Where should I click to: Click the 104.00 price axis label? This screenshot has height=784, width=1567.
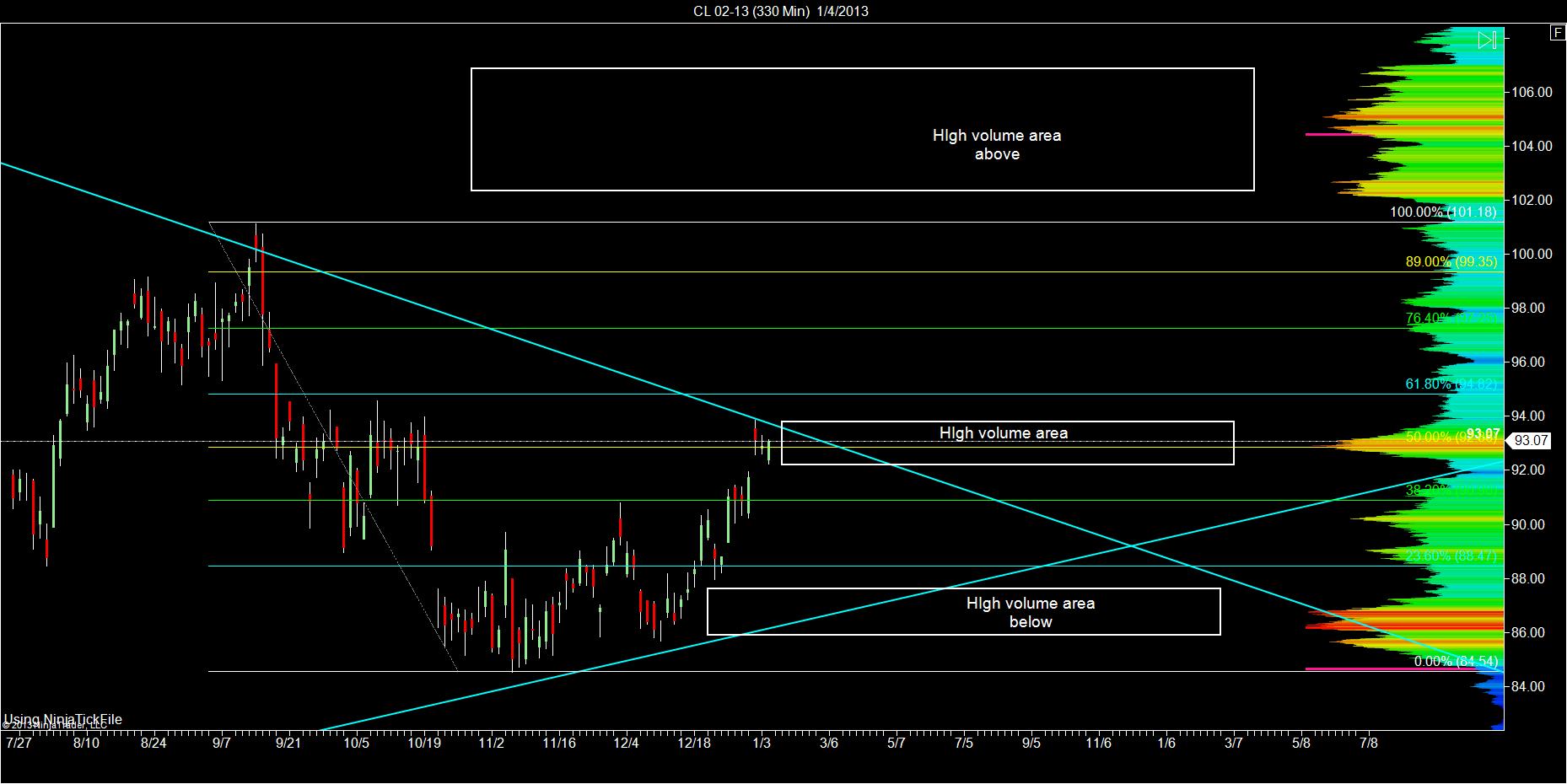[x=1532, y=146]
